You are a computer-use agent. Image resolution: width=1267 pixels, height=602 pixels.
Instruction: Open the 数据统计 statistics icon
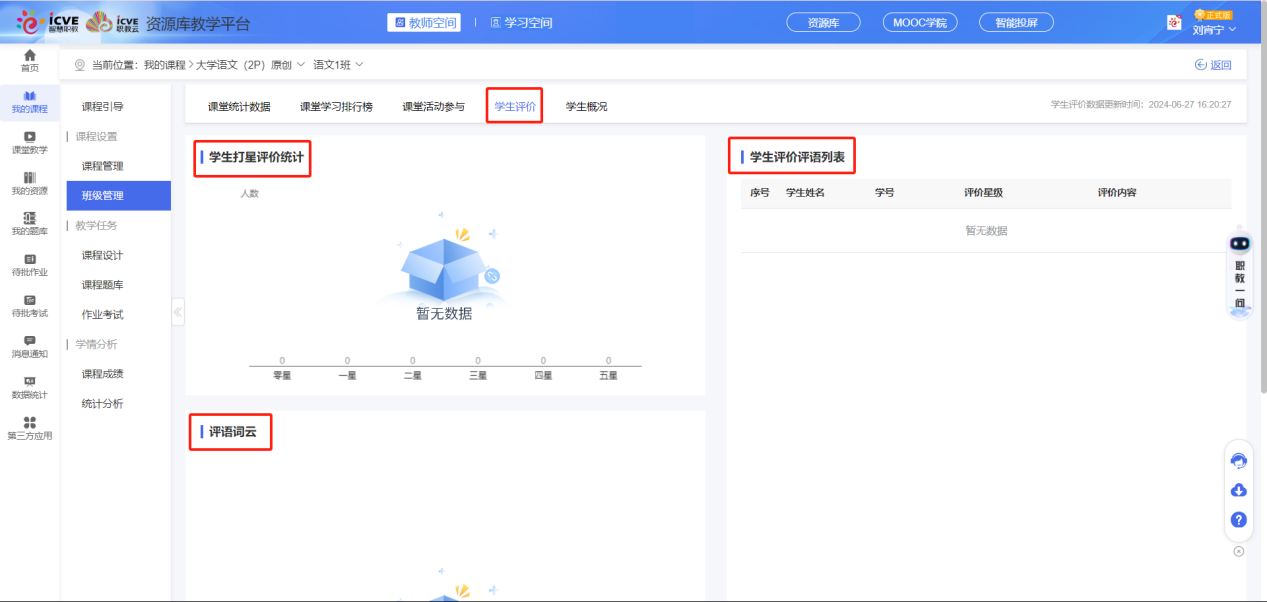[x=28, y=389]
